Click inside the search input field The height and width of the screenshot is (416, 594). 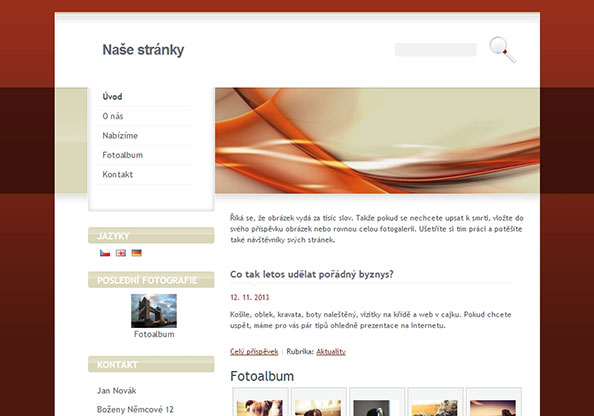coord(436,50)
